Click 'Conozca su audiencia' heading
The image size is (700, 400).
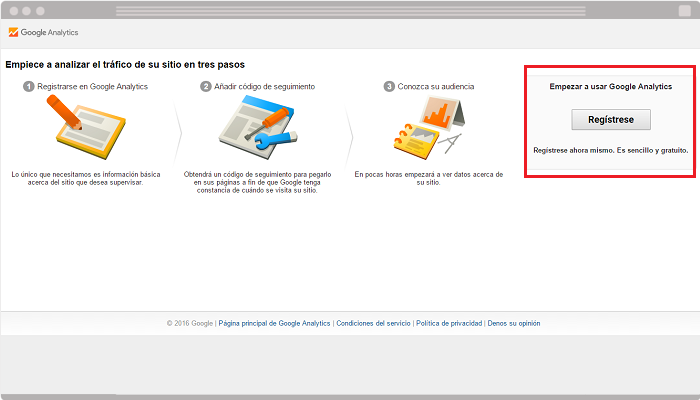[x=436, y=86]
